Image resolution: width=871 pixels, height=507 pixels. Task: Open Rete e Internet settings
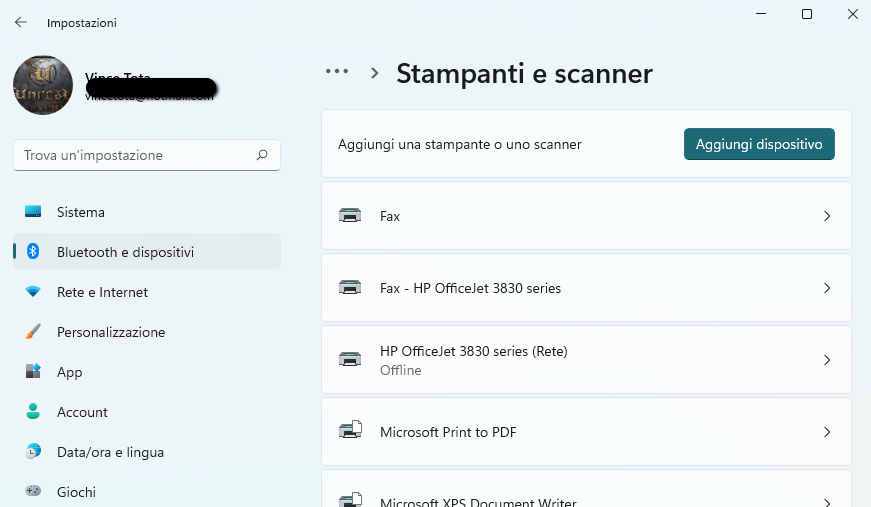(147, 292)
